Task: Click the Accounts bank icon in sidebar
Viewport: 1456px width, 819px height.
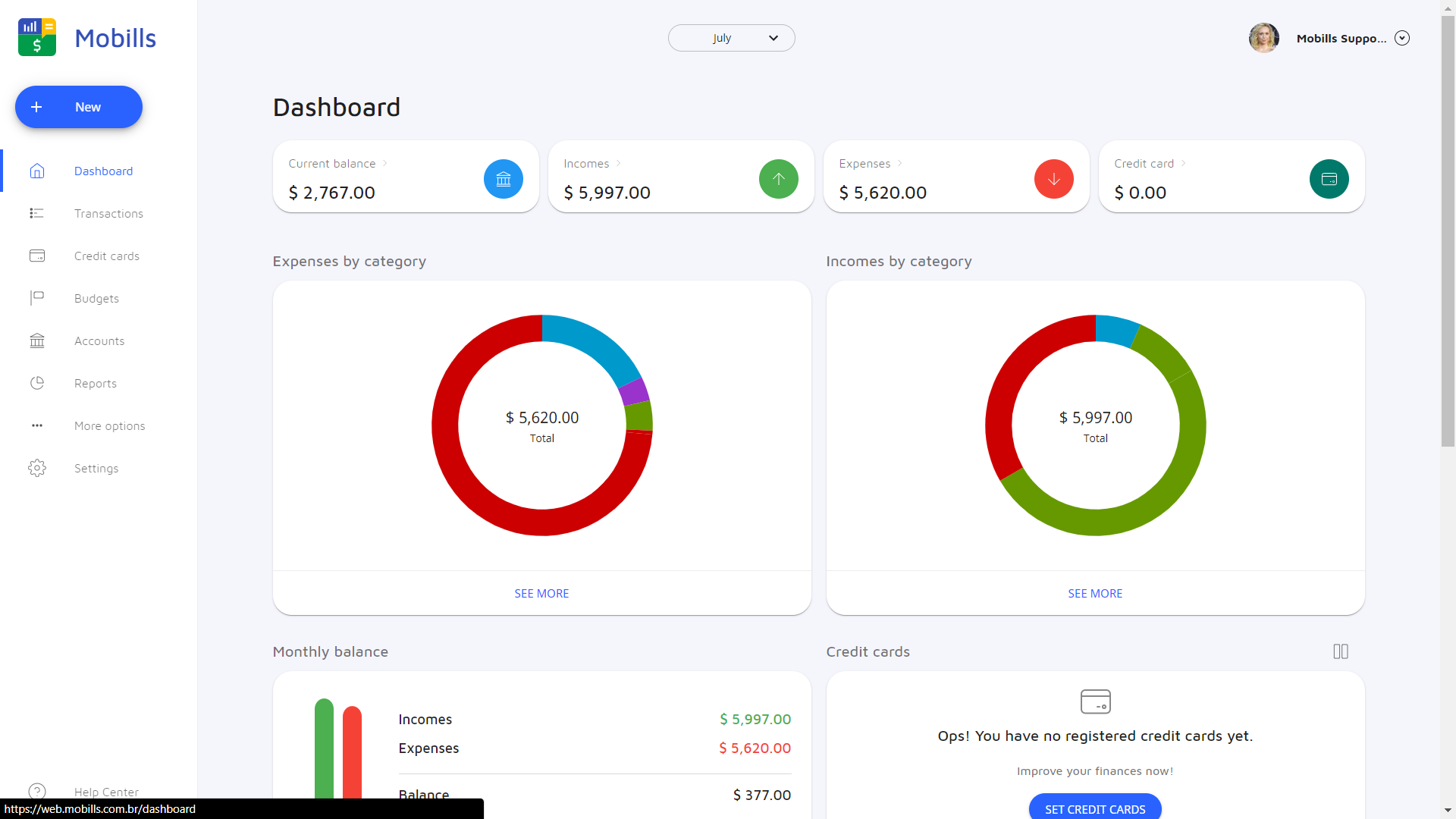Action: (x=37, y=340)
